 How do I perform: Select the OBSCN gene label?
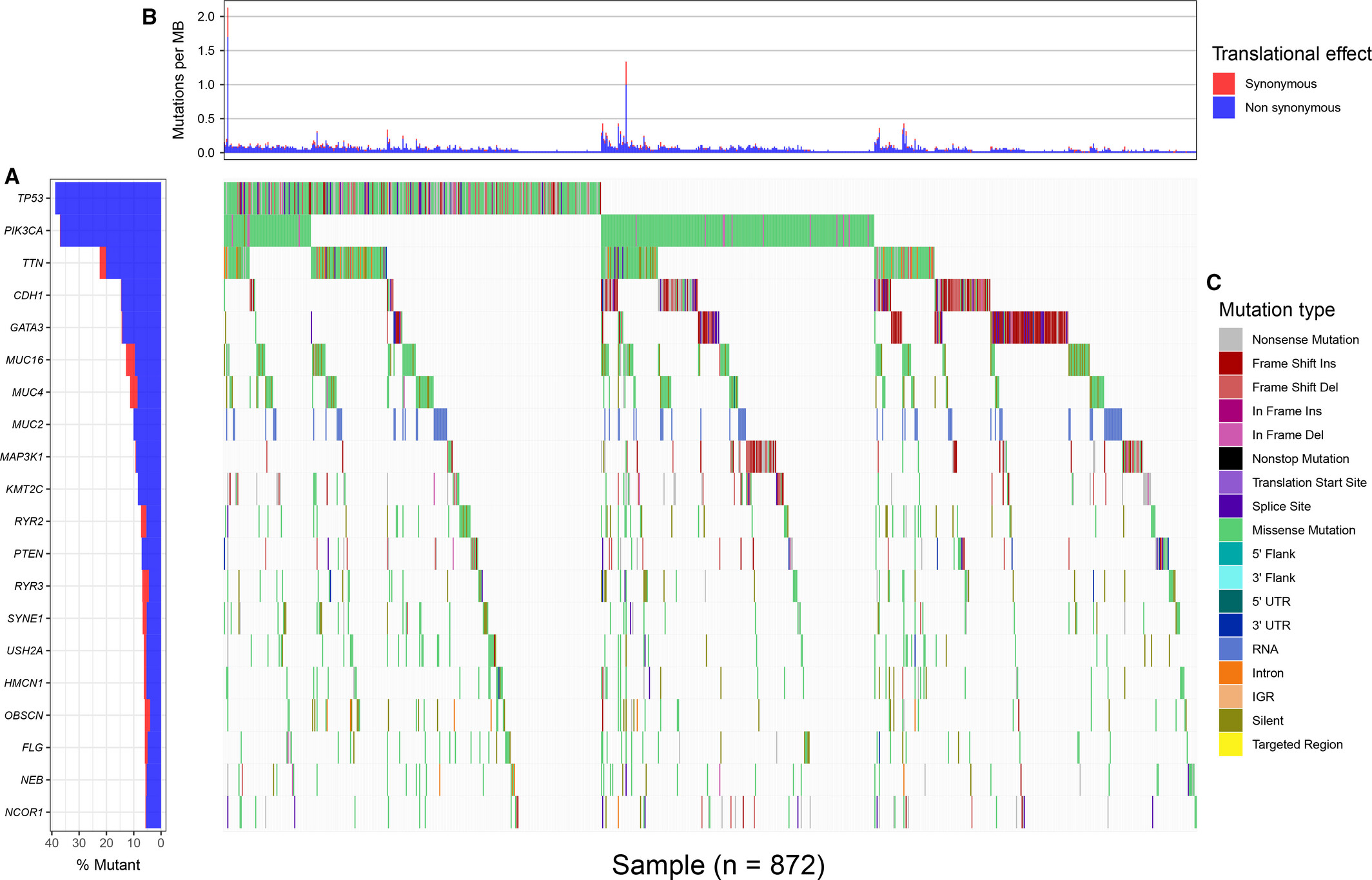[24, 715]
